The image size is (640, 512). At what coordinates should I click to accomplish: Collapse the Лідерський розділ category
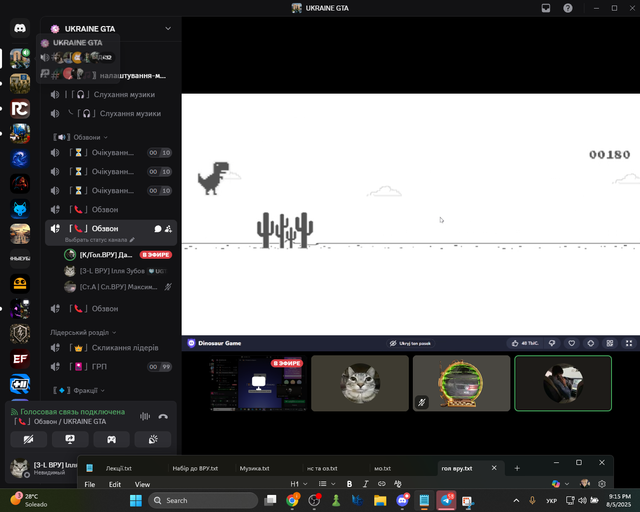pos(83,332)
